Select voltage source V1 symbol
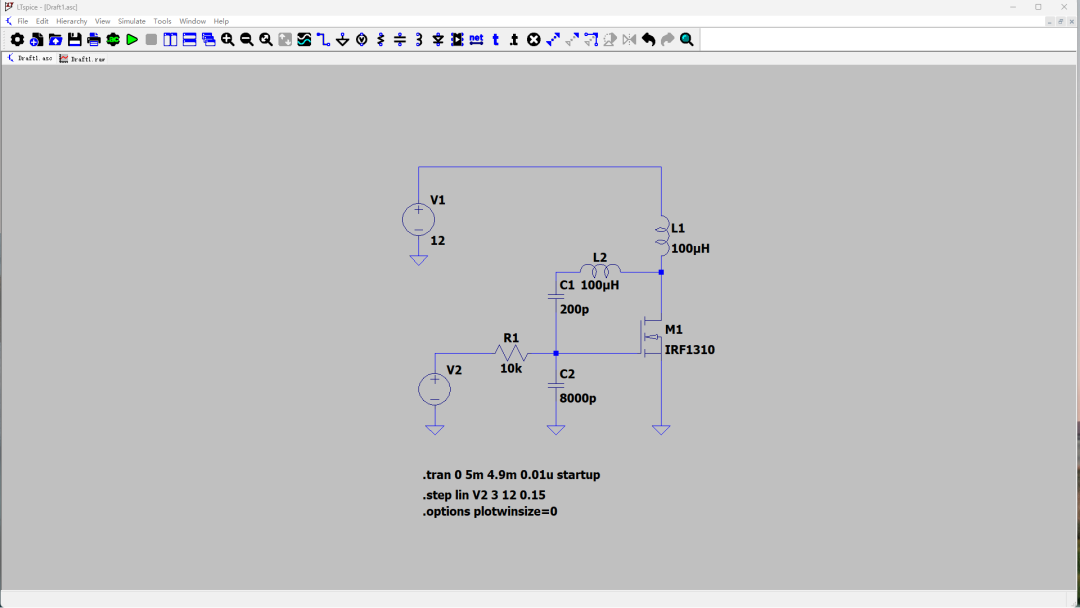Viewport: 1080px width, 608px height. tap(418, 220)
